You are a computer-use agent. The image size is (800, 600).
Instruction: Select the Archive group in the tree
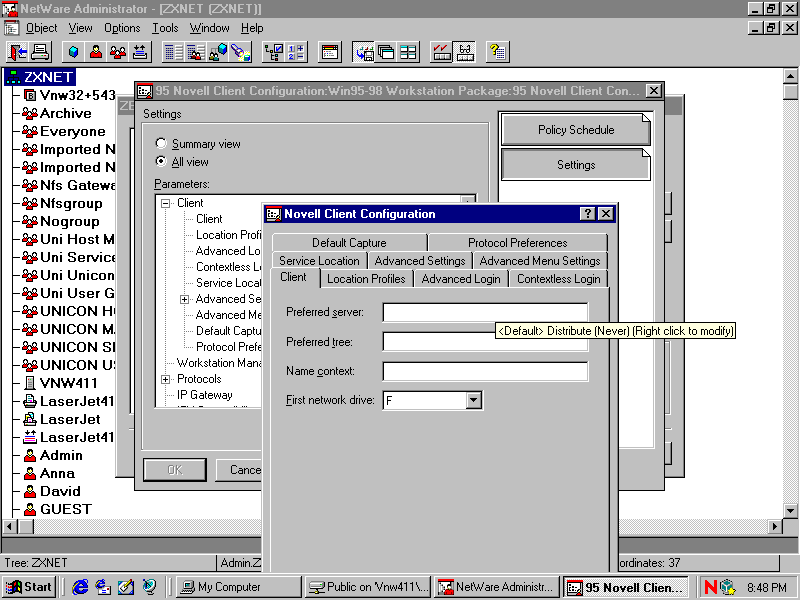coord(65,113)
